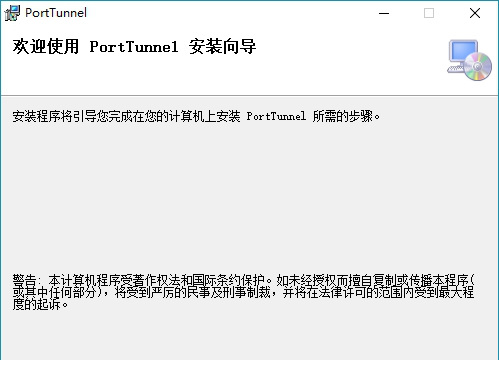The image size is (499, 374).
Task: Click the computer and CD setup graphic
Action: point(469,60)
